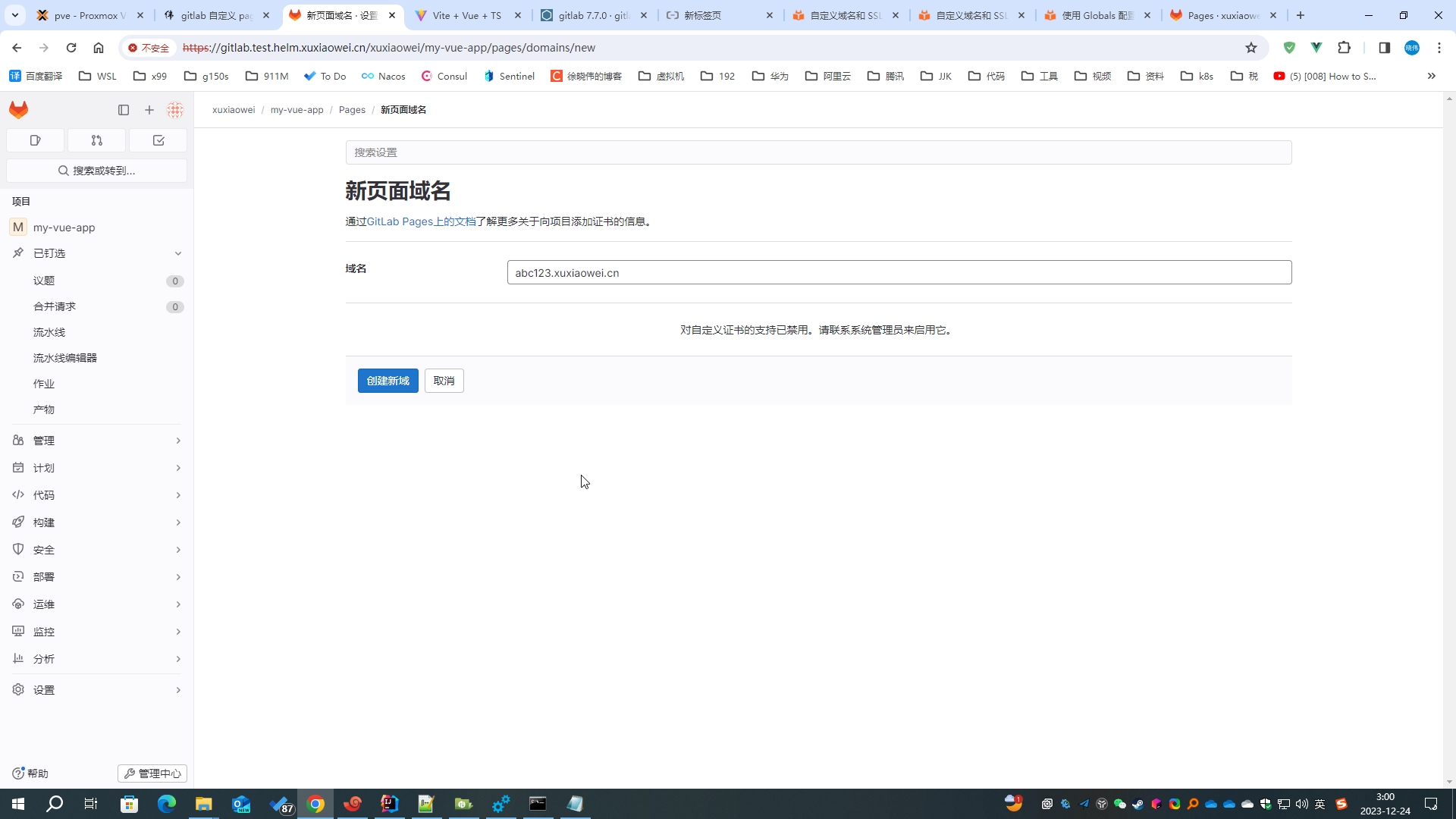This screenshot has height=819, width=1456.
Task: Click the issues sidebar icon
Action: 35,140
